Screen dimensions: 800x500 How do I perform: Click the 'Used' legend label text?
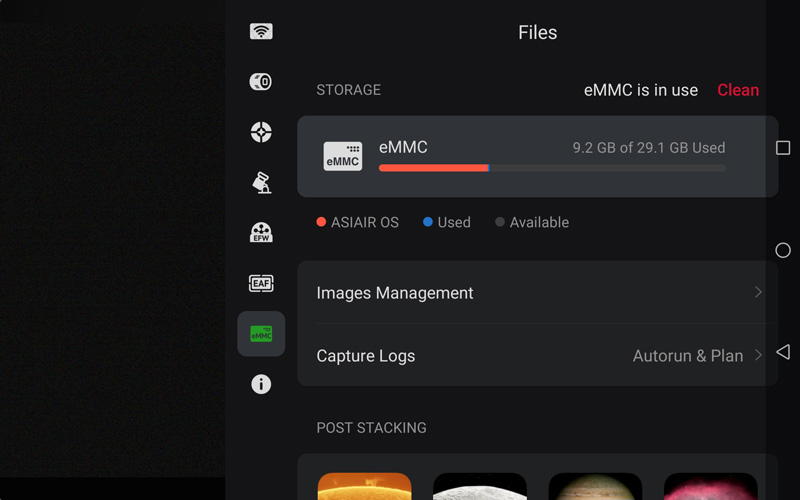[x=454, y=222]
